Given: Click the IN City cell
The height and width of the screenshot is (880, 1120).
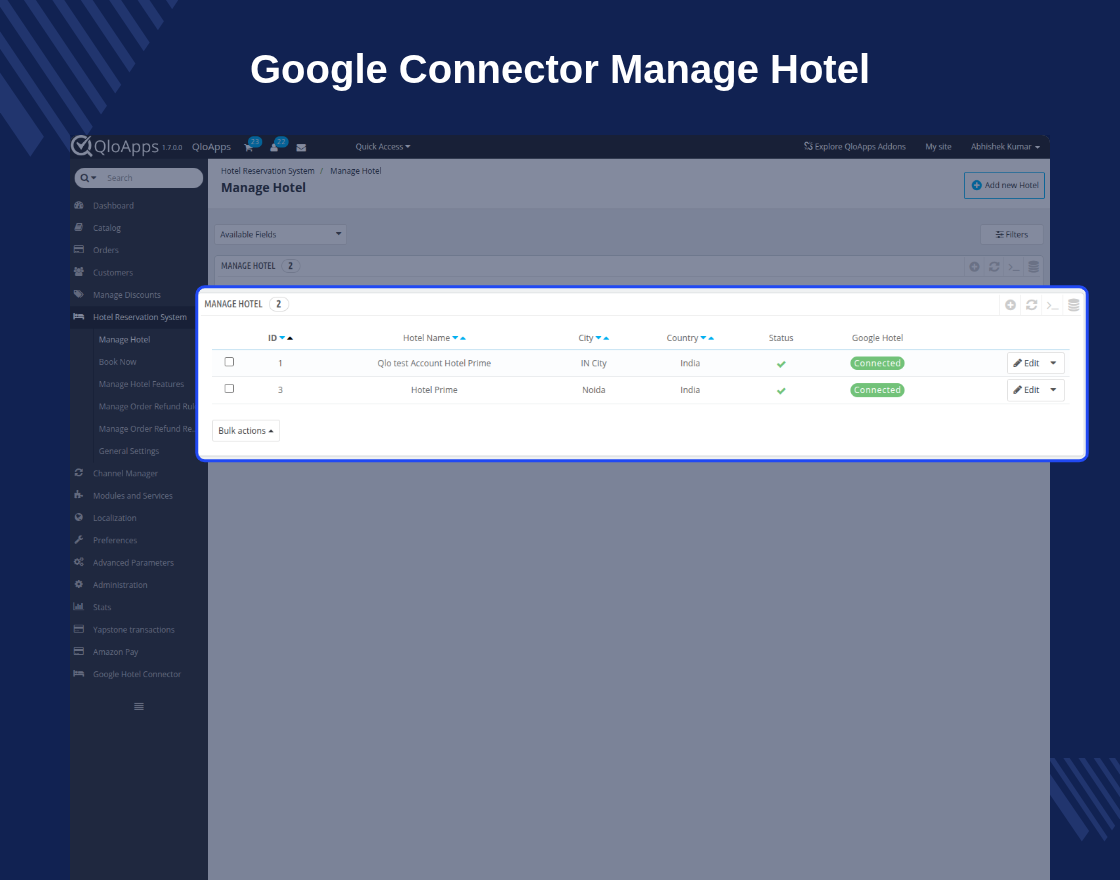Looking at the screenshot, I should click(594, 363).
